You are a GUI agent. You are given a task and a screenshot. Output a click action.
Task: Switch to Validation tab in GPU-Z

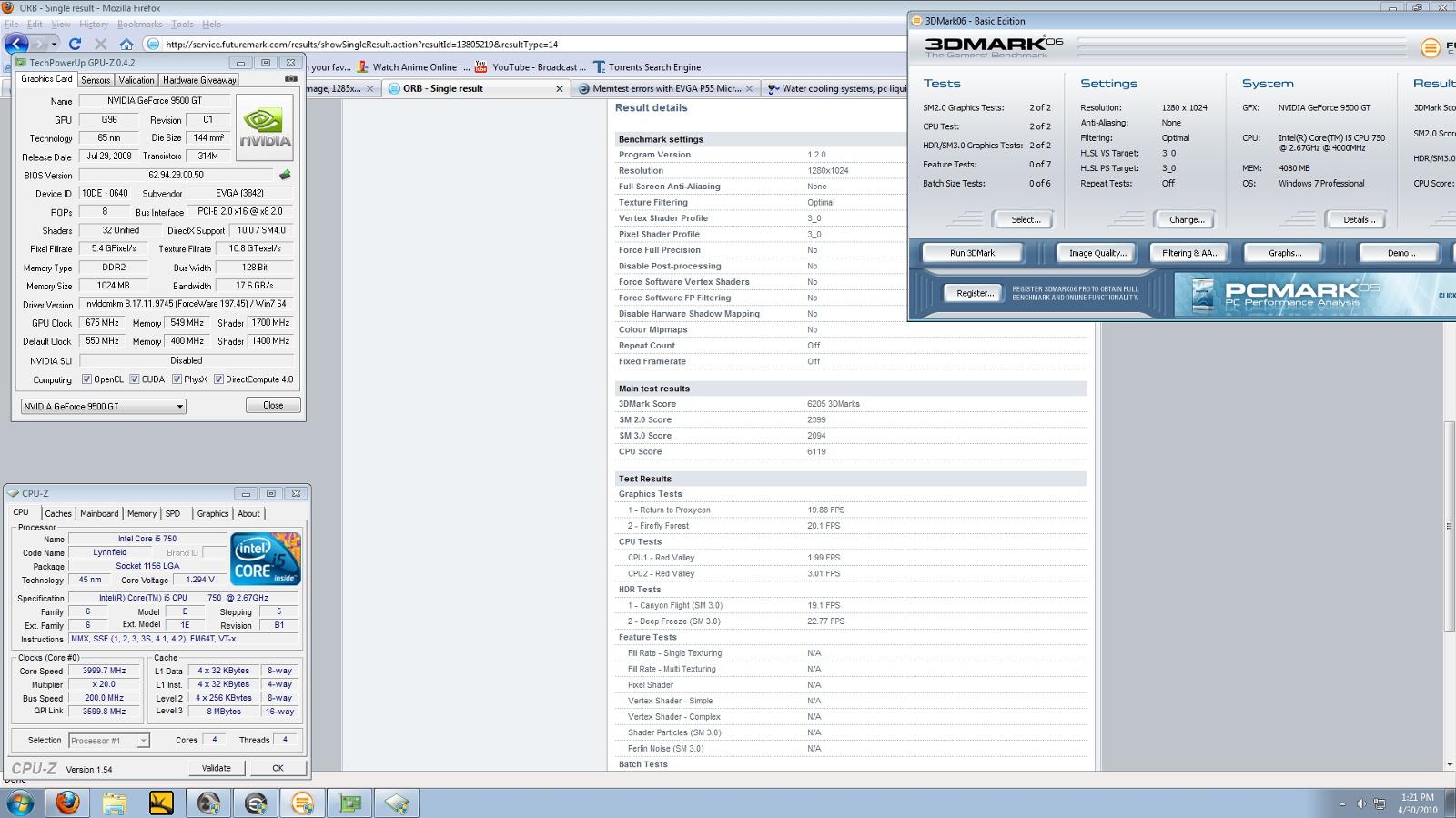tap(136, 80)
